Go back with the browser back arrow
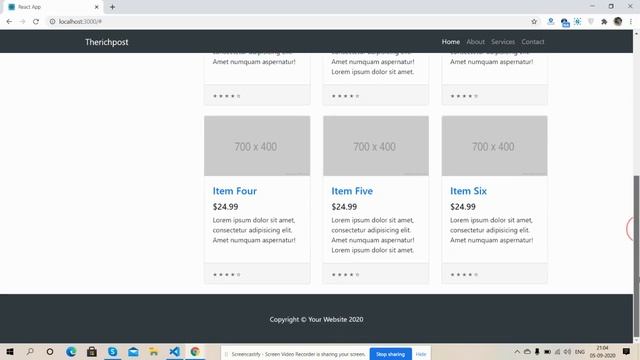 tap(9, 22)
